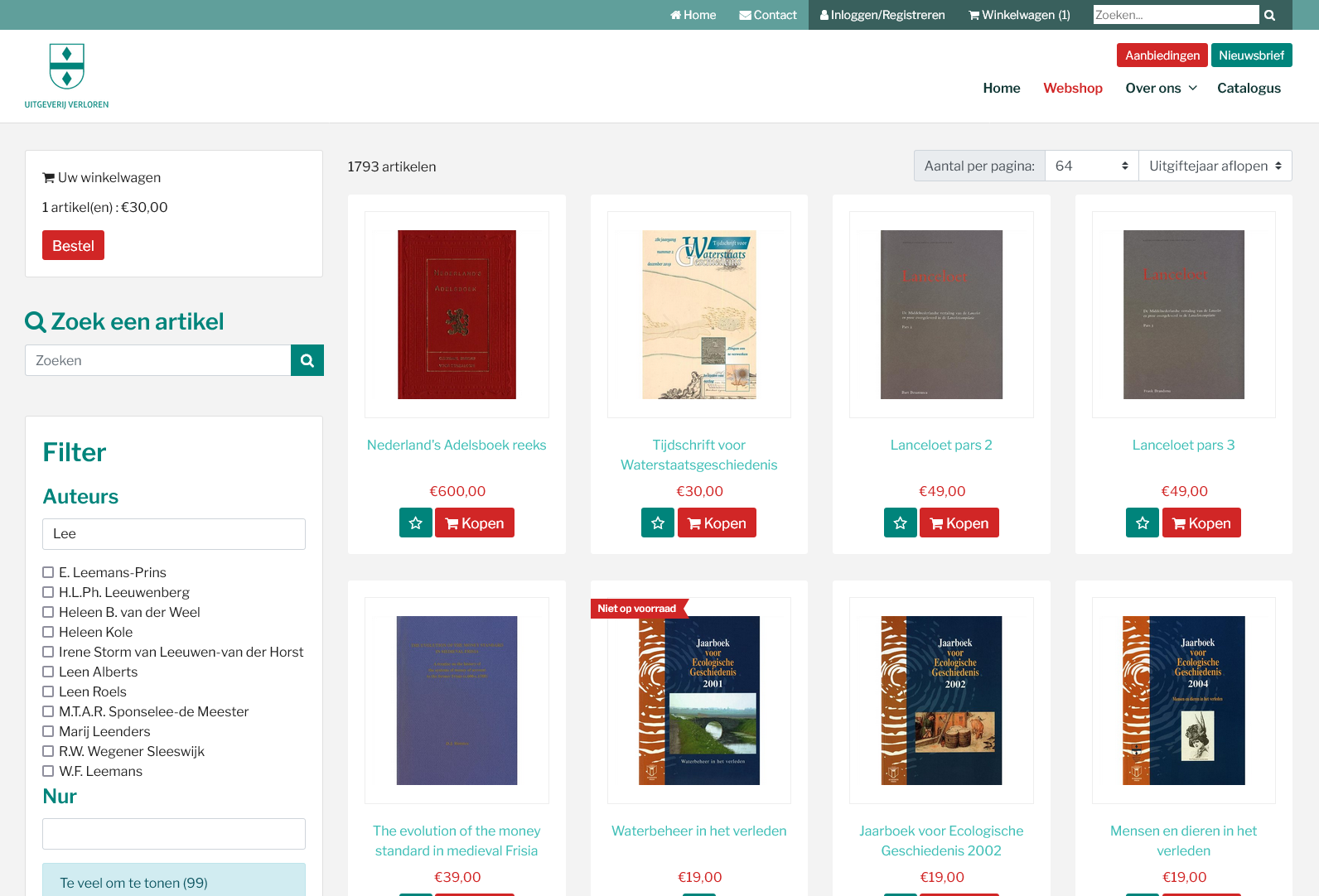
Task: Click the red Bestel button
Action: (x=73, y=245)
